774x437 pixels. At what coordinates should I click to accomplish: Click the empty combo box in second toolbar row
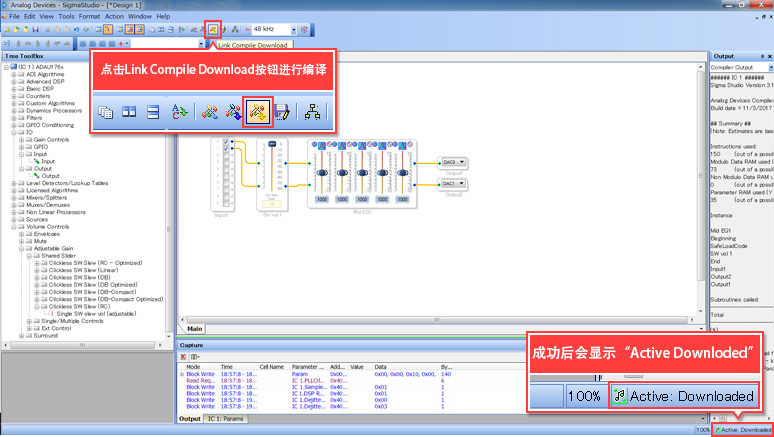pyautogui.click(x=168, y=43)
